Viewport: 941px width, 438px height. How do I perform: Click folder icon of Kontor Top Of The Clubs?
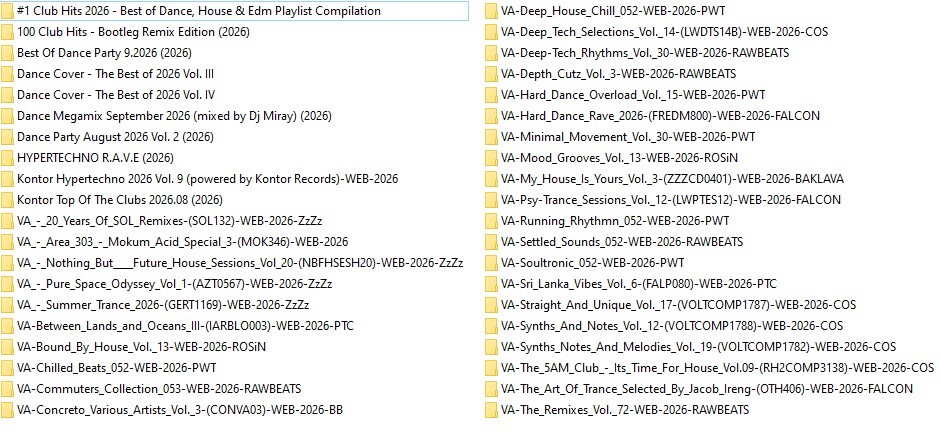pos(7,200)
